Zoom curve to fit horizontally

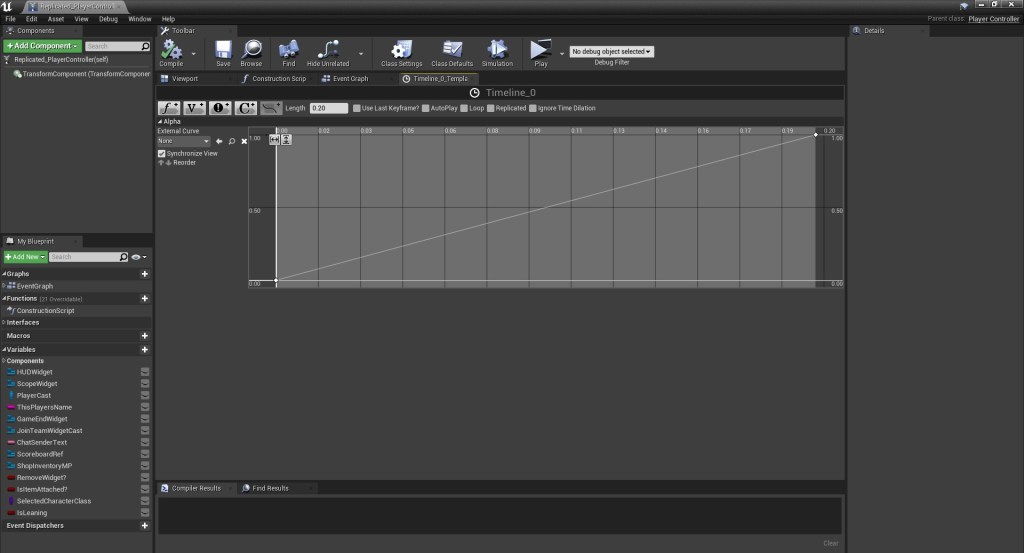pos(275,140)
